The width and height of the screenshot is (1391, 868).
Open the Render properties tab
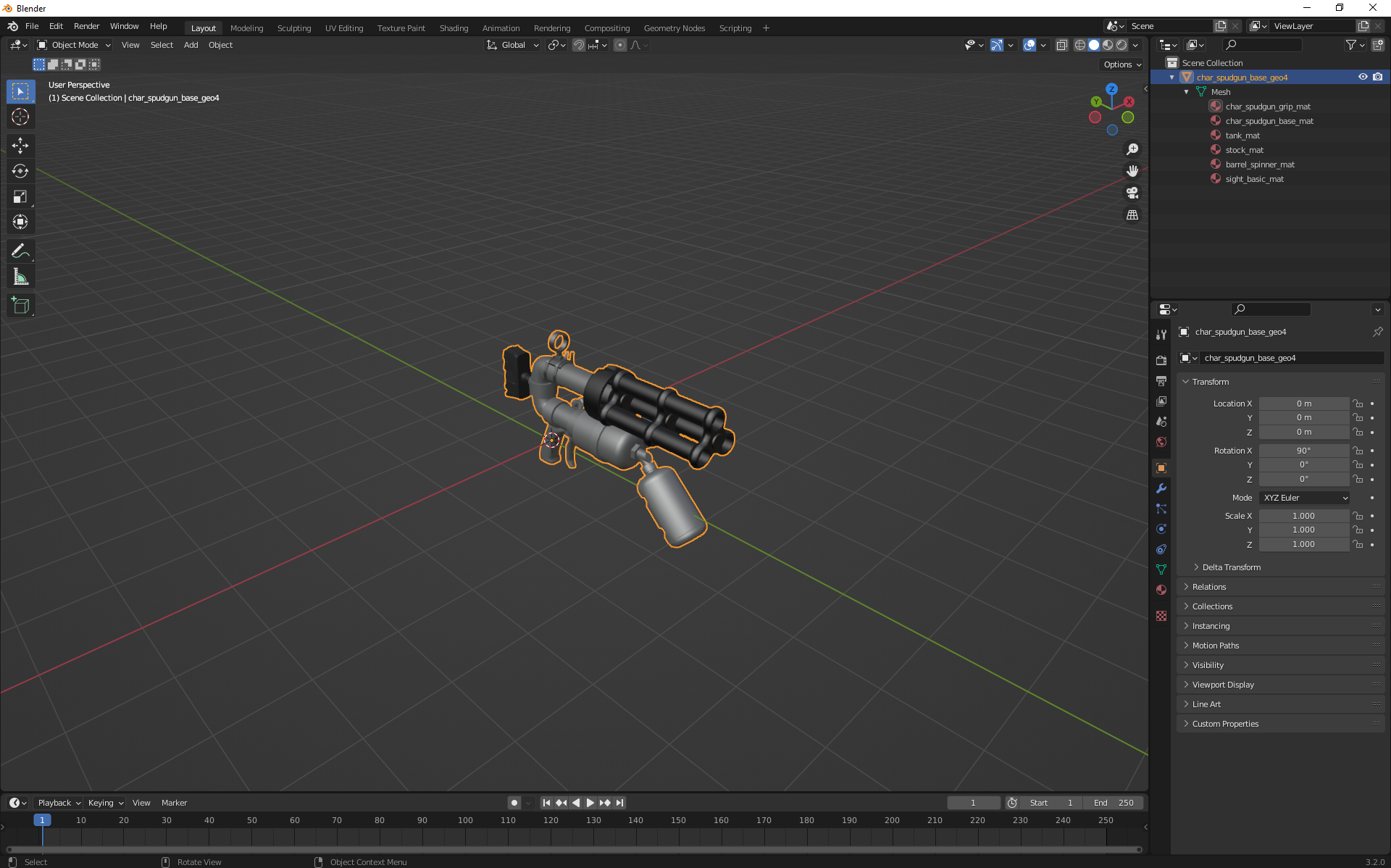tap(1161, 360)
